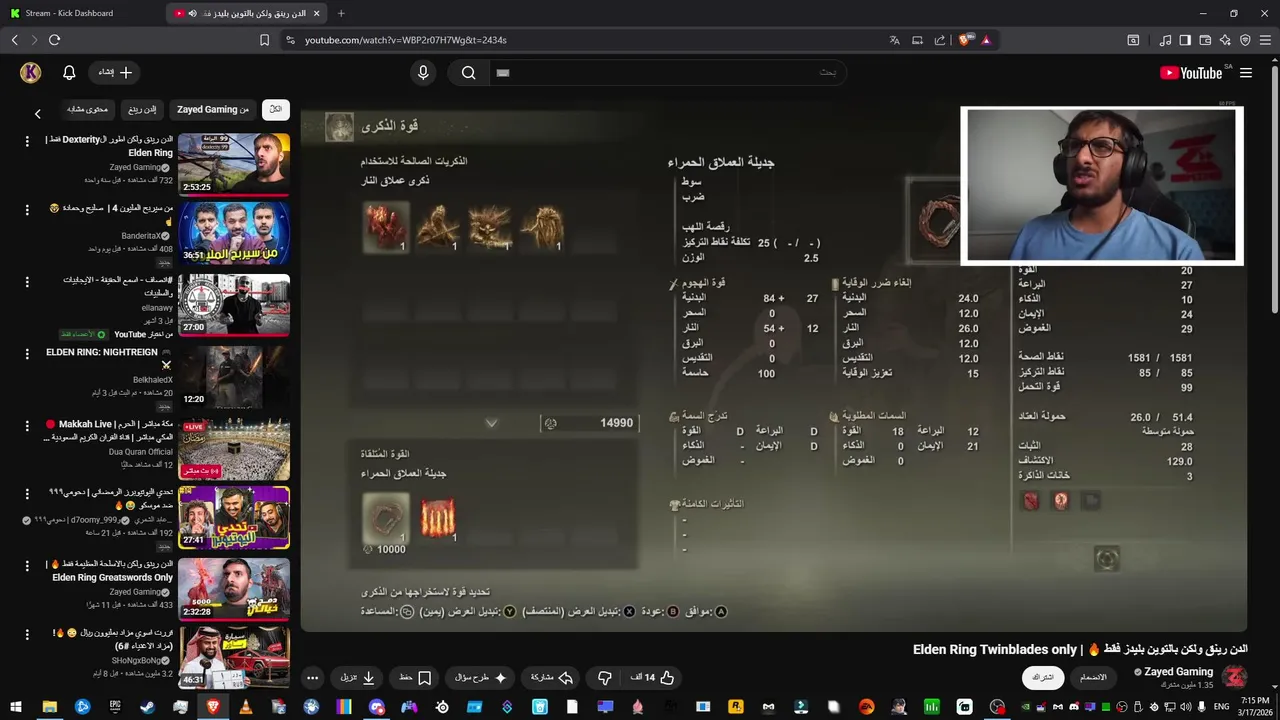Open VLC media player from taskbar
1280x720 pixels.
(245, 707)
